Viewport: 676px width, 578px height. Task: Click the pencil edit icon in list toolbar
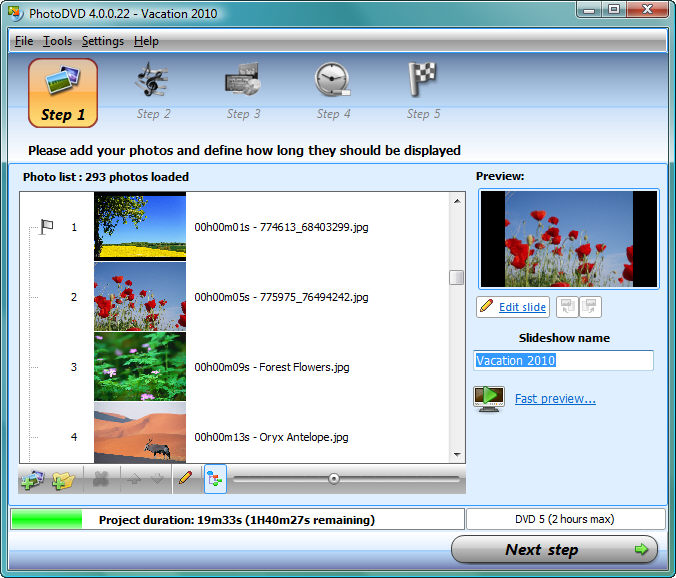pyautogui.click(x=184, y=480)
